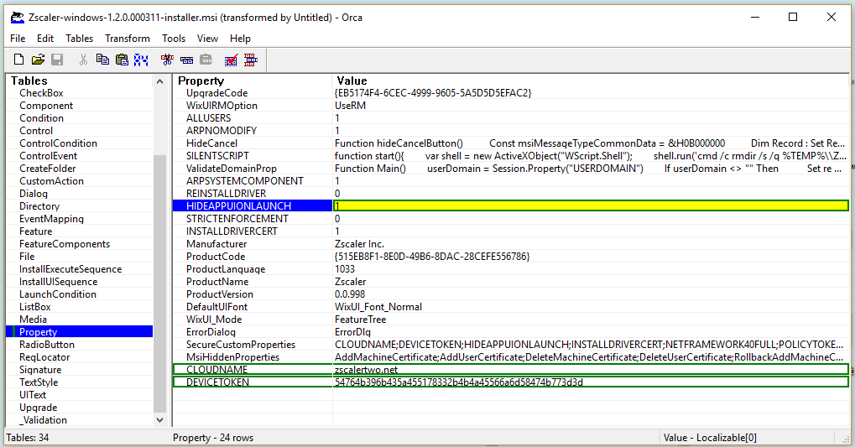The width and height of the screenshot is (855, 447).
Task: Click the New file toolbar icon
Action: pos(18,61)
